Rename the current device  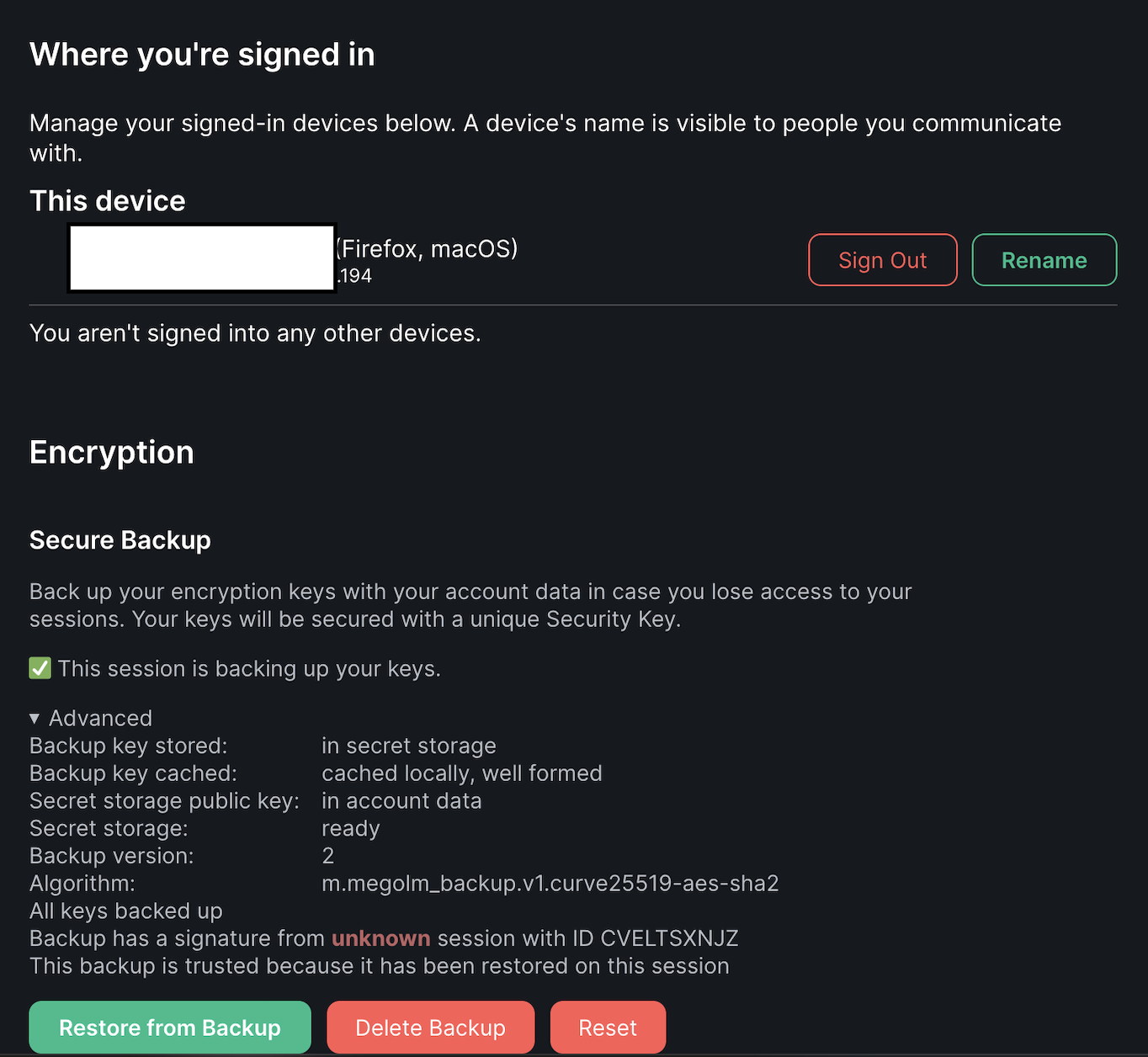pyautogui.click(x=1044, y=260)
